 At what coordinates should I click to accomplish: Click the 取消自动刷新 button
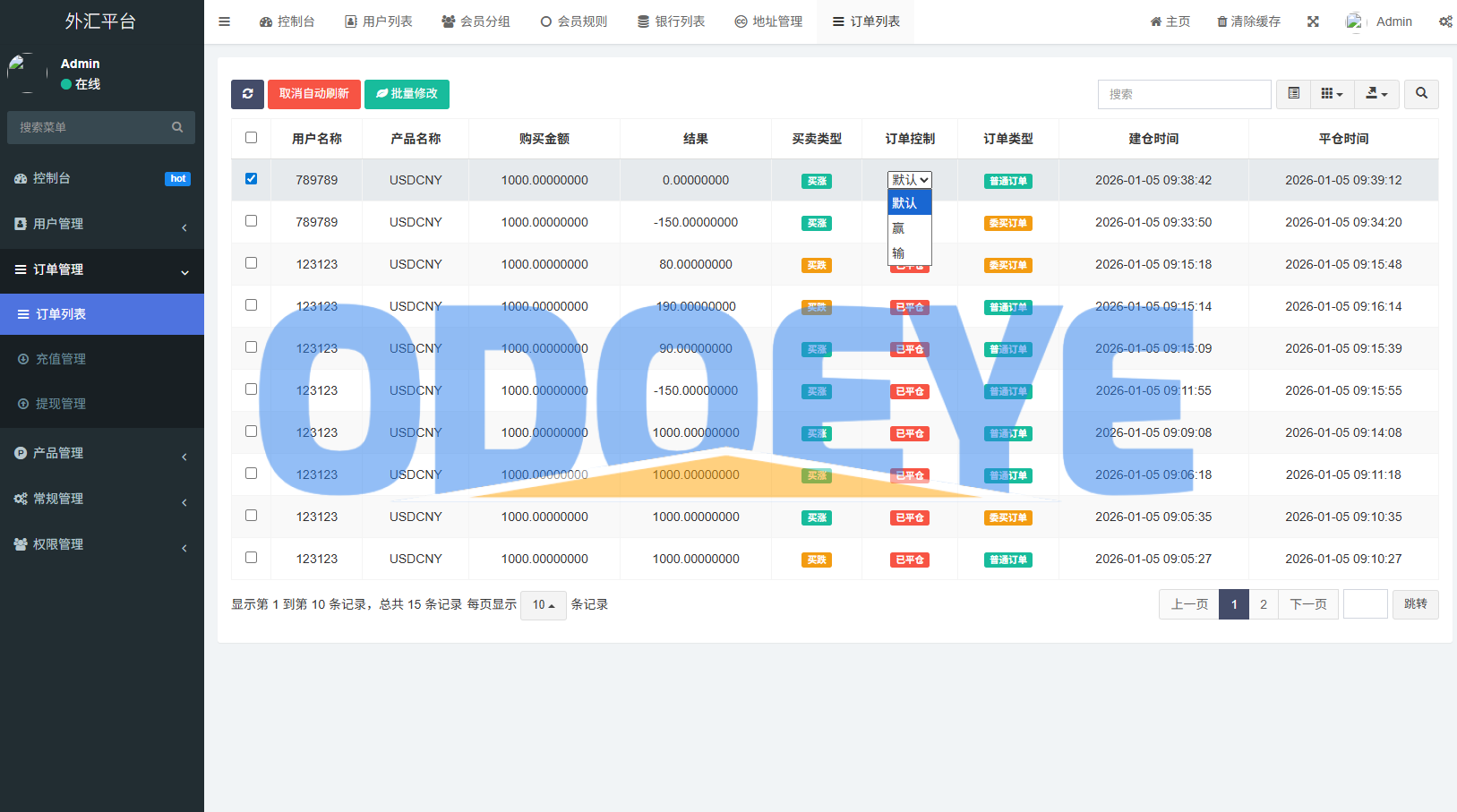313,94
